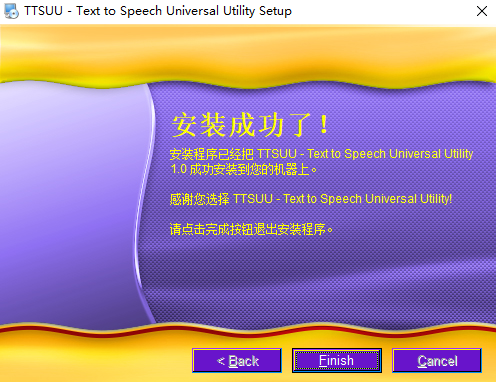Screen dimensions: 496x382
Task: Click the text '请点击完成按钮退出安装程序。'
Action: 251,229
